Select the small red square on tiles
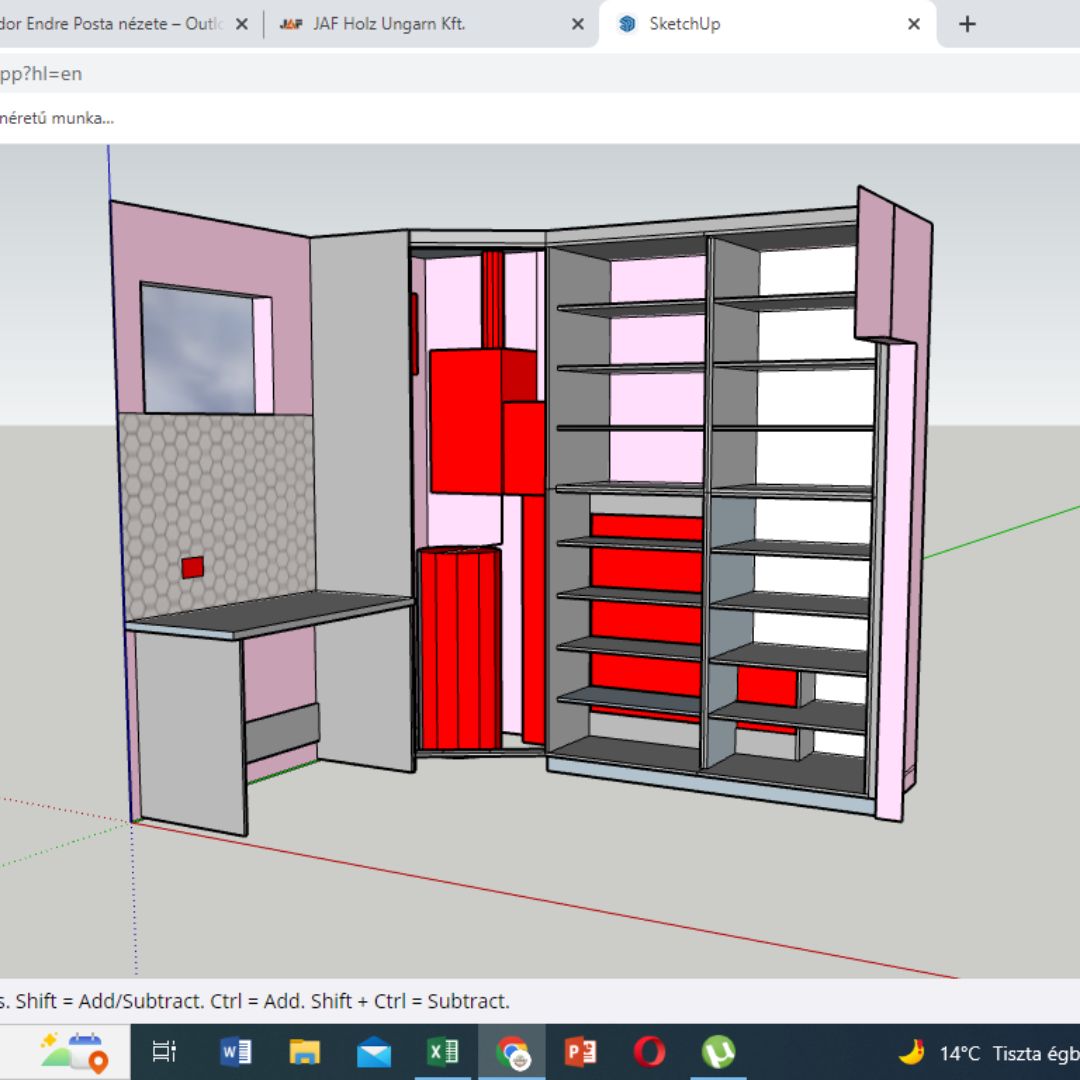The image size is (1080, 1080). pyautogui.click(x=193, y=568)
